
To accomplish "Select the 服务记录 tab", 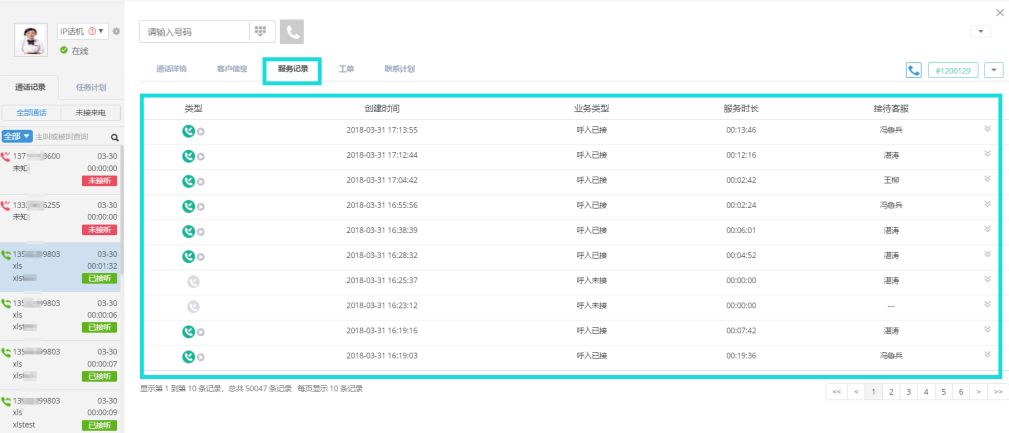I will click(x=292, y=69).
